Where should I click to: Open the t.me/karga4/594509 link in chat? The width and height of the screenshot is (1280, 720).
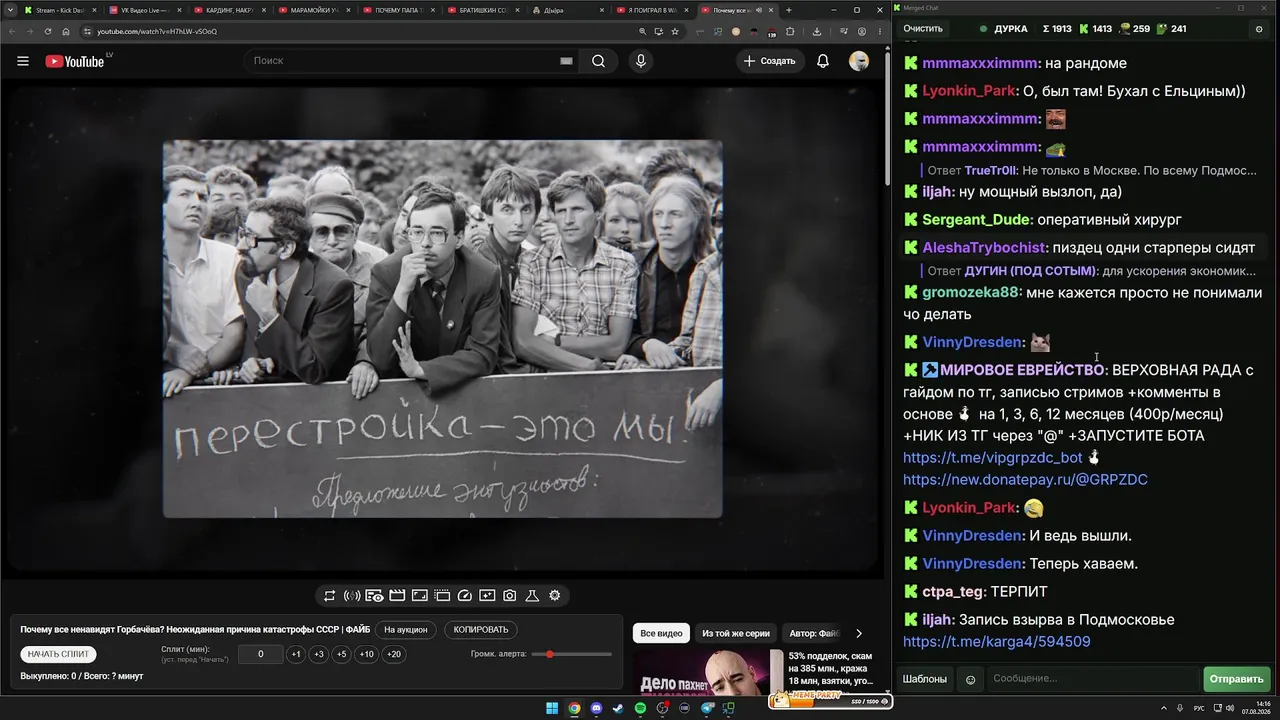997,642
